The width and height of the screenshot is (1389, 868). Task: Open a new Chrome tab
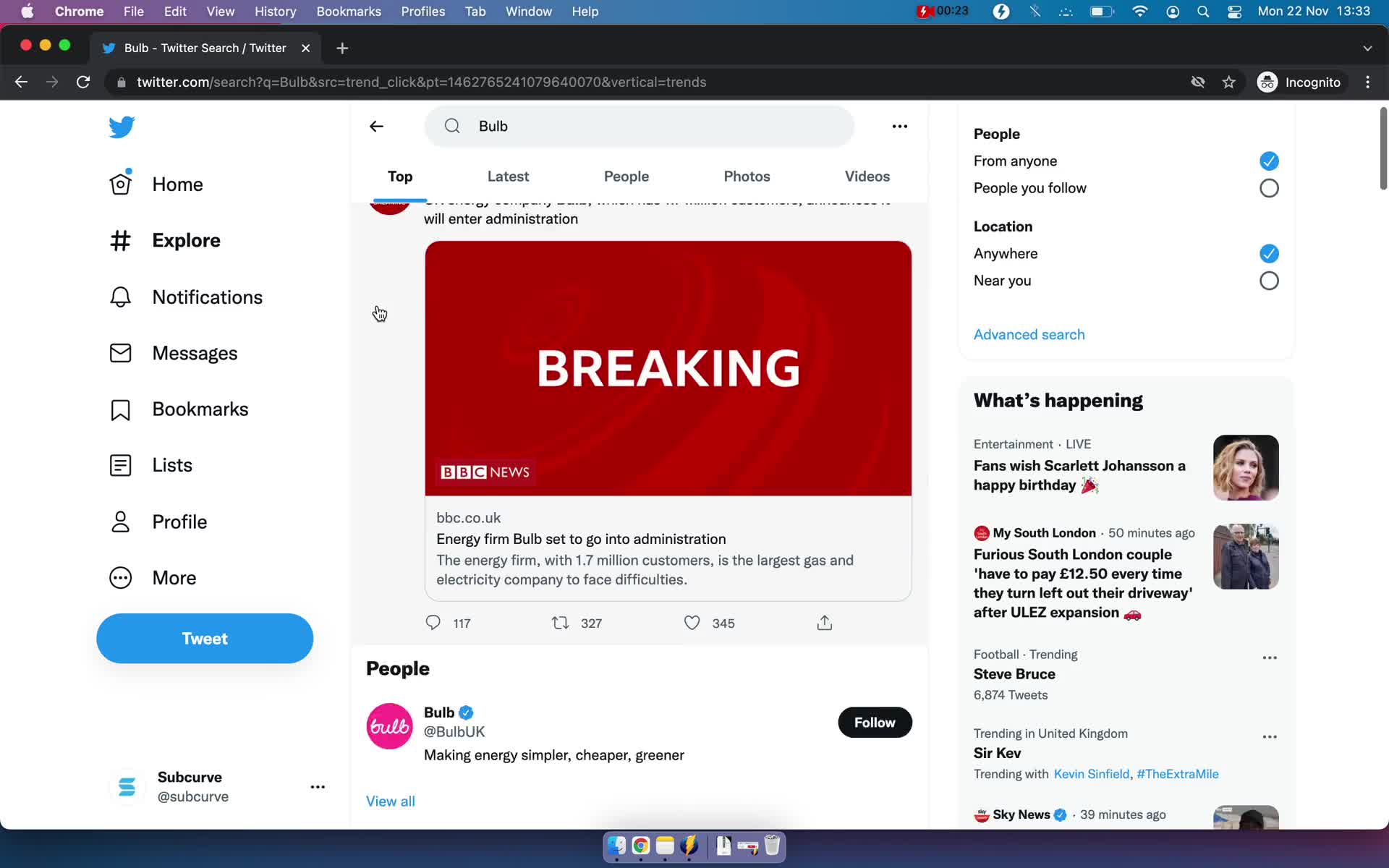coord(342,48)
